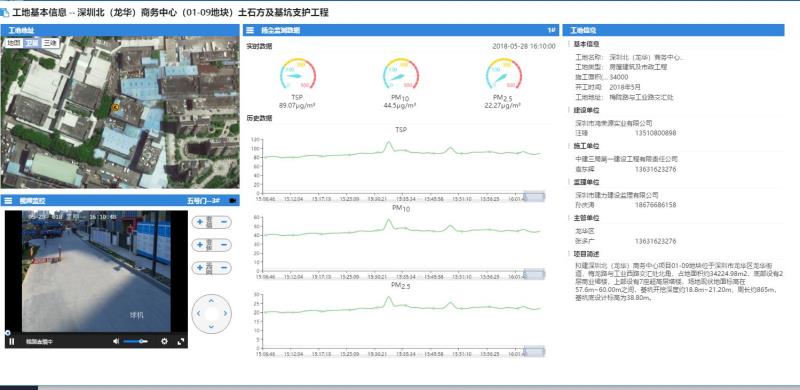Switch map to 地图 view

pyautogui.click(x=13, y=43)
